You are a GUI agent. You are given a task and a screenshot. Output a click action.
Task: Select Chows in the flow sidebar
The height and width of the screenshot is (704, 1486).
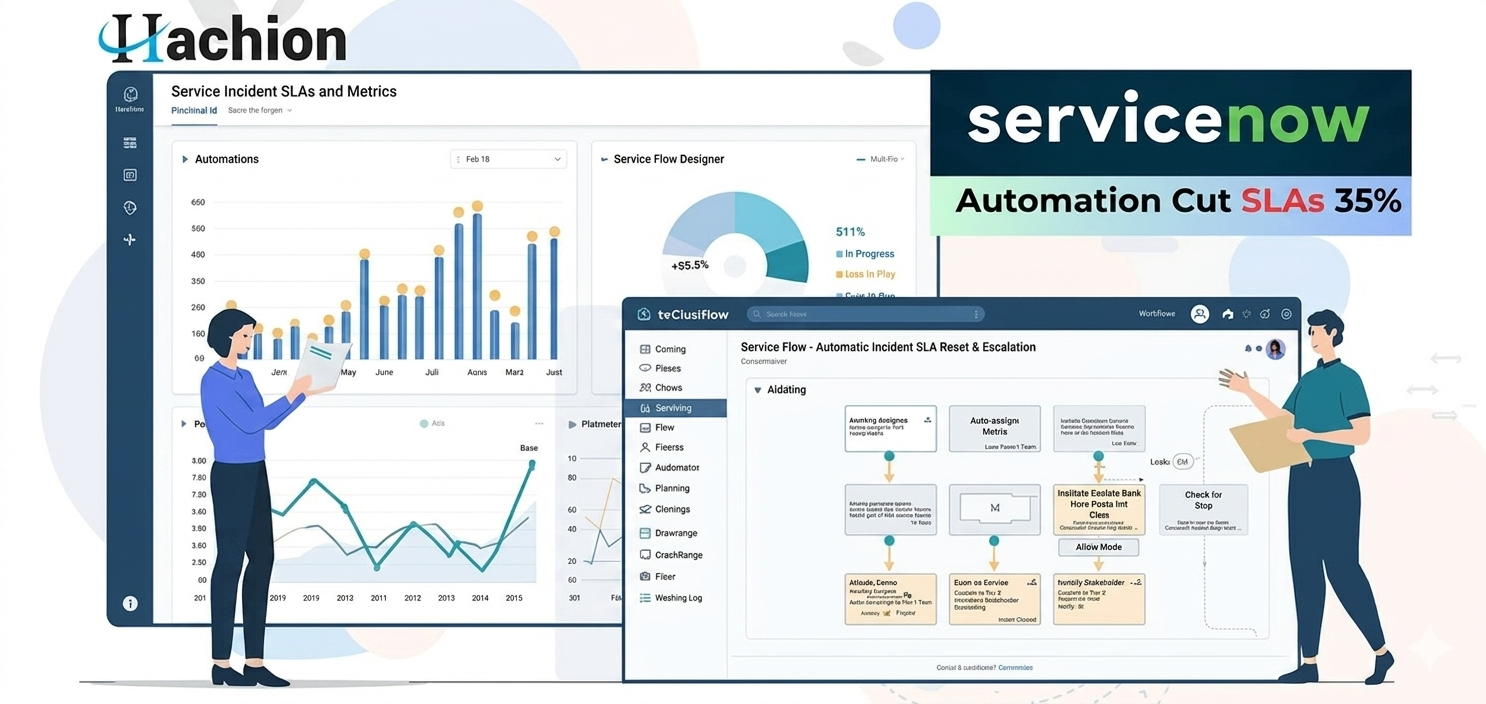[660, 388]
